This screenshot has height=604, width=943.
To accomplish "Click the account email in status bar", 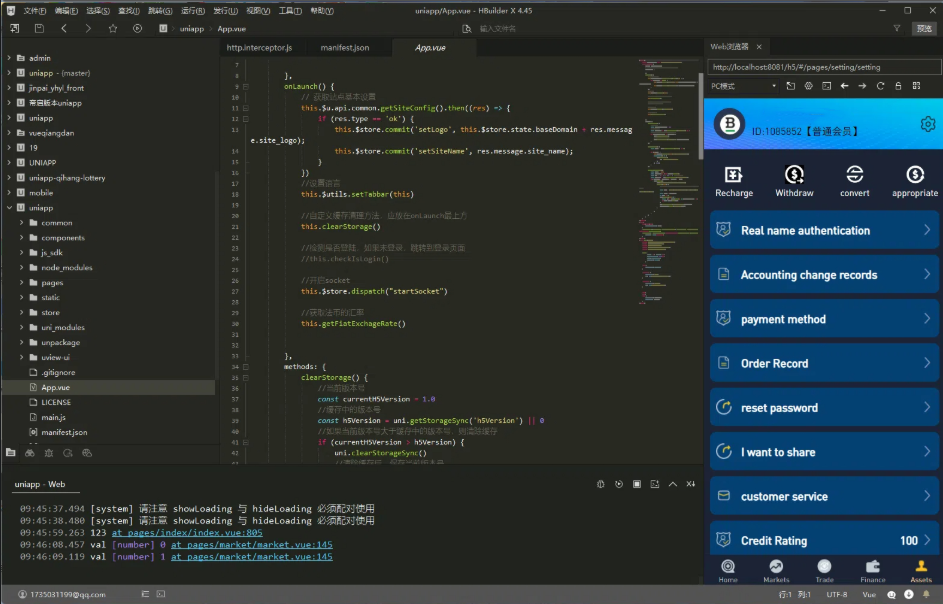I will point(68,594).
